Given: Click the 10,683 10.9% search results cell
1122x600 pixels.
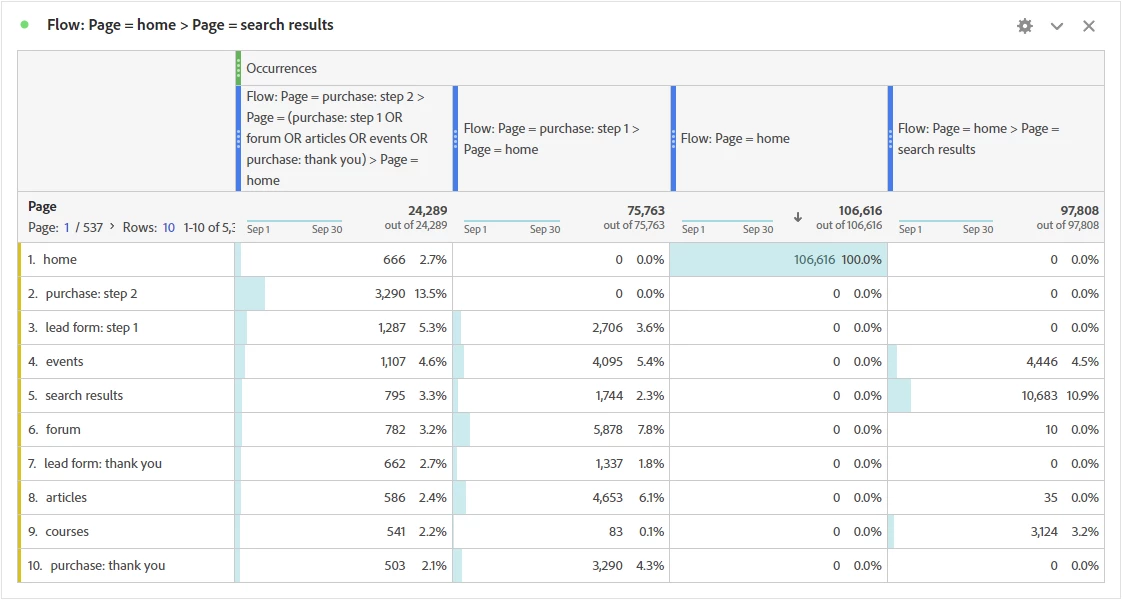Looking at the screenshot, I should click(996, 395).
